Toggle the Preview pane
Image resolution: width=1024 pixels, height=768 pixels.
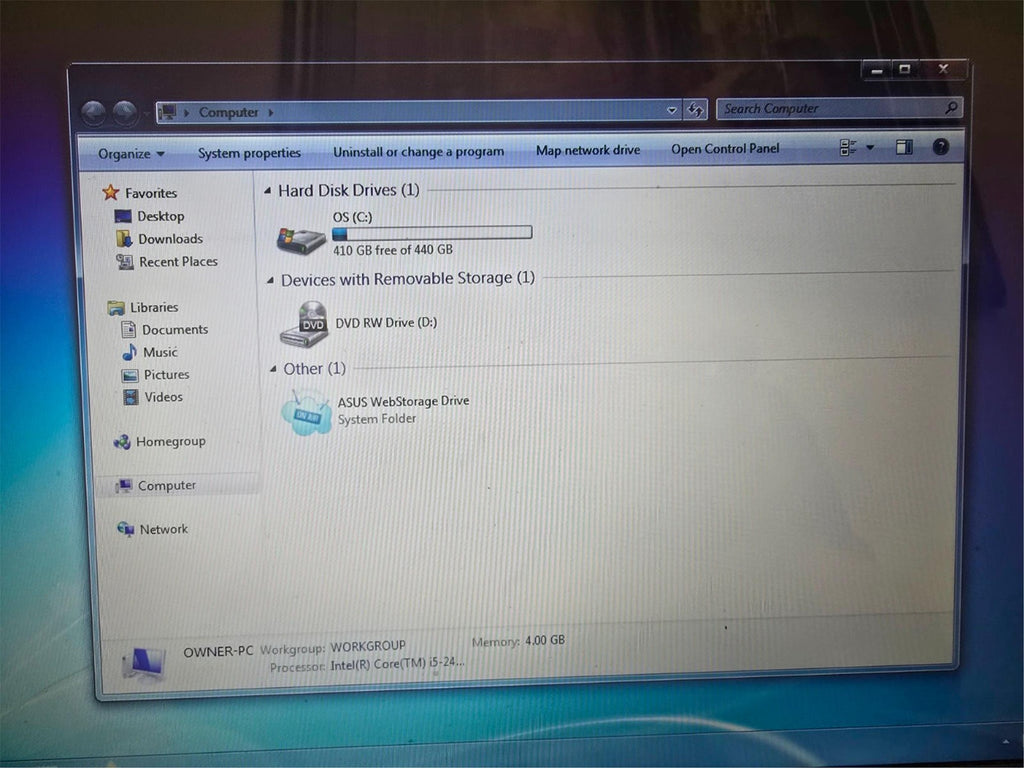(x=903, y=146)
